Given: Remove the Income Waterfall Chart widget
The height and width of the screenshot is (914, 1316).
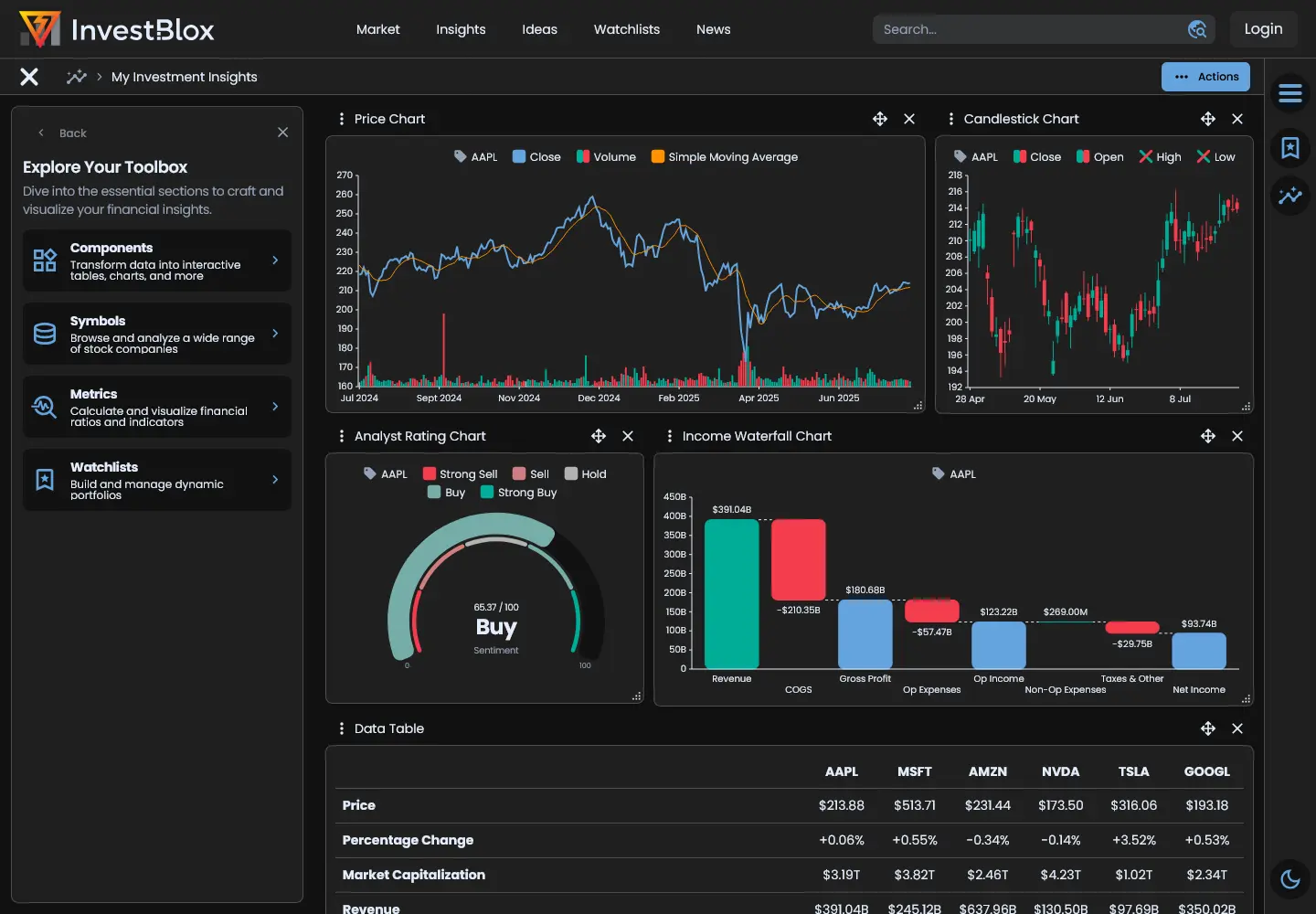Looking at the screenshot, I should point(1237,436).
